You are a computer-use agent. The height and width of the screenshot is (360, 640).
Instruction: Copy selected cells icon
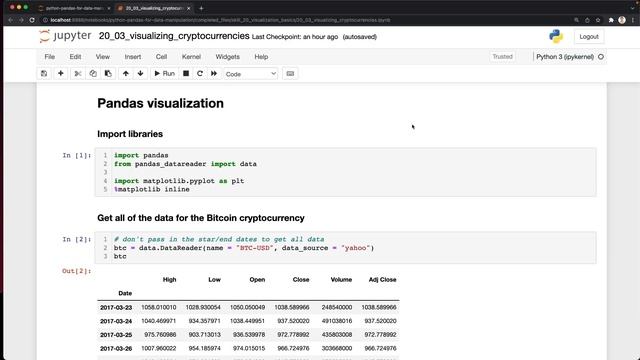coord(93,73)
